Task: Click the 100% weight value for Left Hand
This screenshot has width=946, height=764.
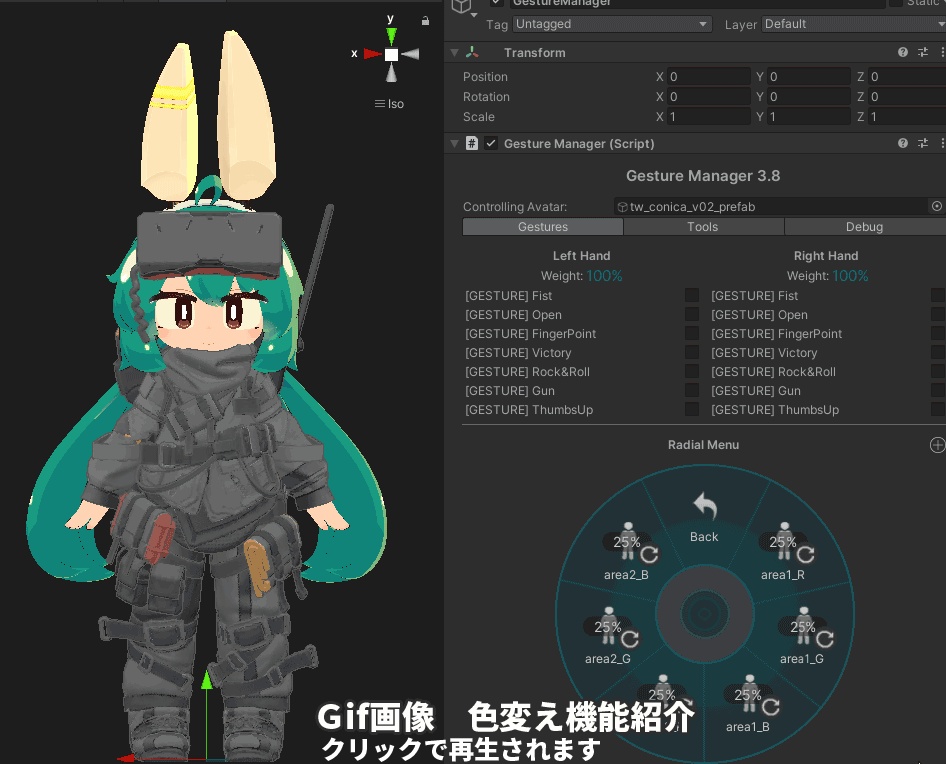Action: pos(604,276)
